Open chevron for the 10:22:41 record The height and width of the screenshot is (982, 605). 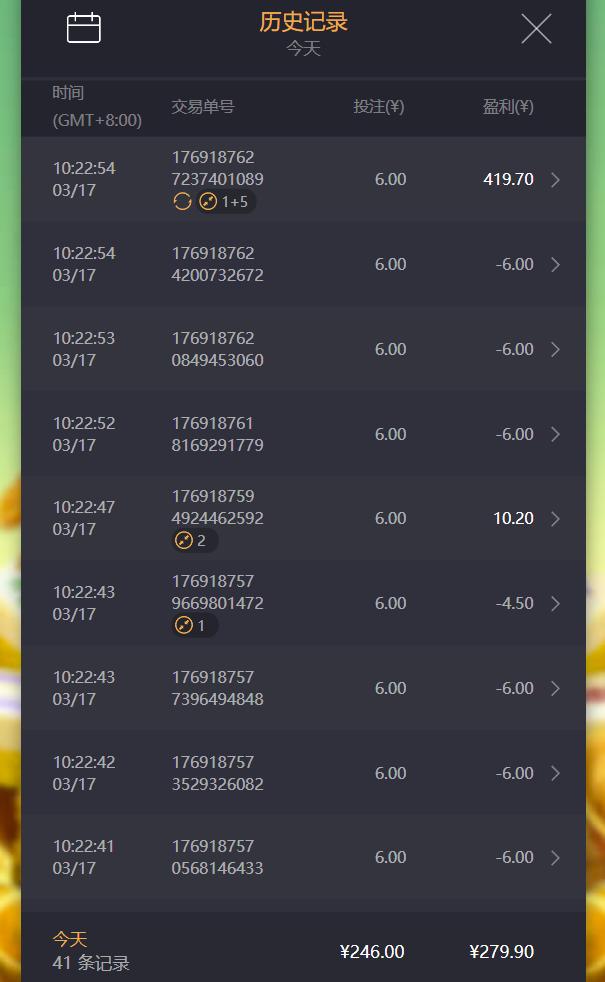point(555,857)
